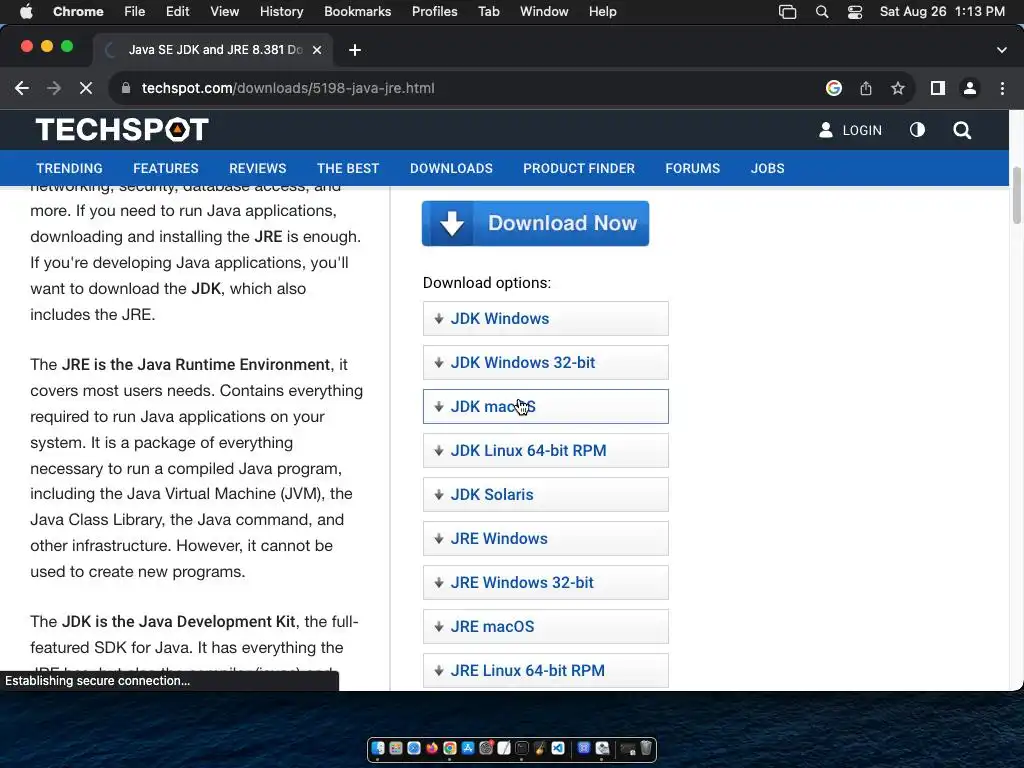
Task: Click the Google icon in address bar
Action: 833,88
